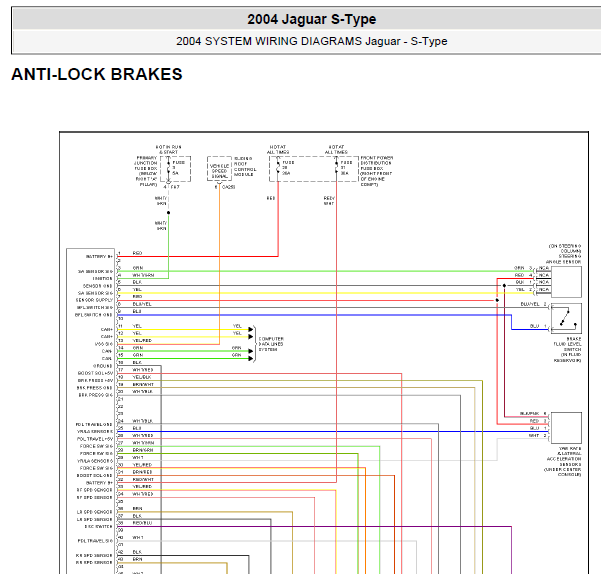Click the "BOOST SOL+5V" pin label

pyautogui.click(x=95, y=373)
